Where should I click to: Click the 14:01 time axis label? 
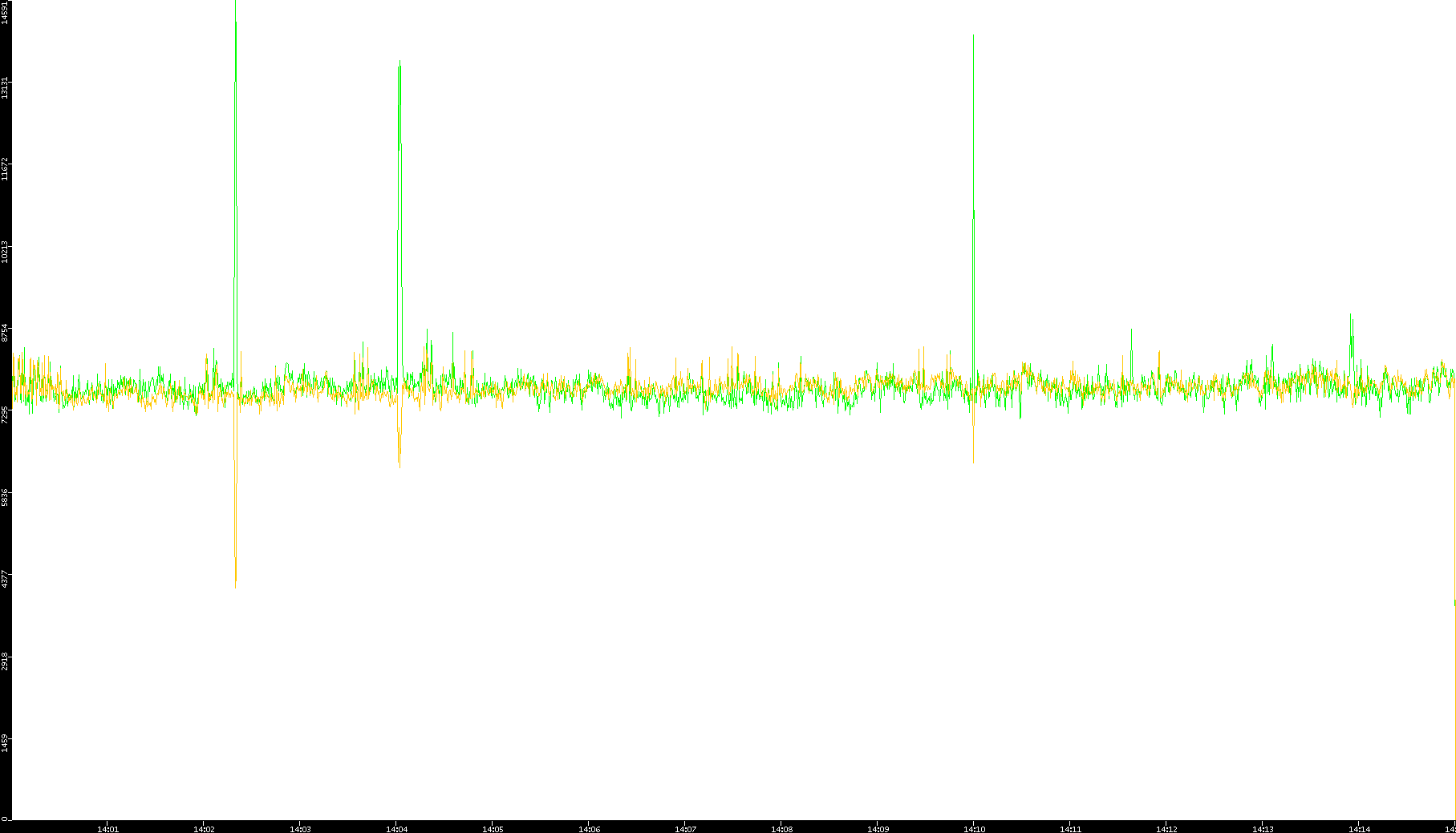tap(107, 829)
